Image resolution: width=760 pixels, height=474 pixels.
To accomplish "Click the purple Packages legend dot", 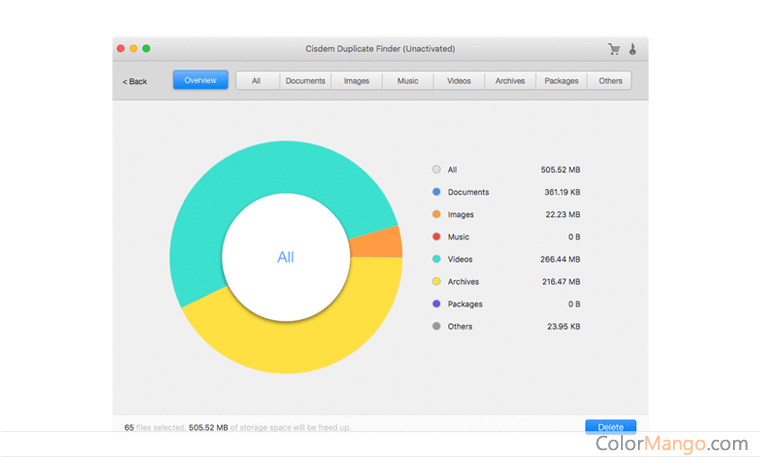I will coord(436,304).
